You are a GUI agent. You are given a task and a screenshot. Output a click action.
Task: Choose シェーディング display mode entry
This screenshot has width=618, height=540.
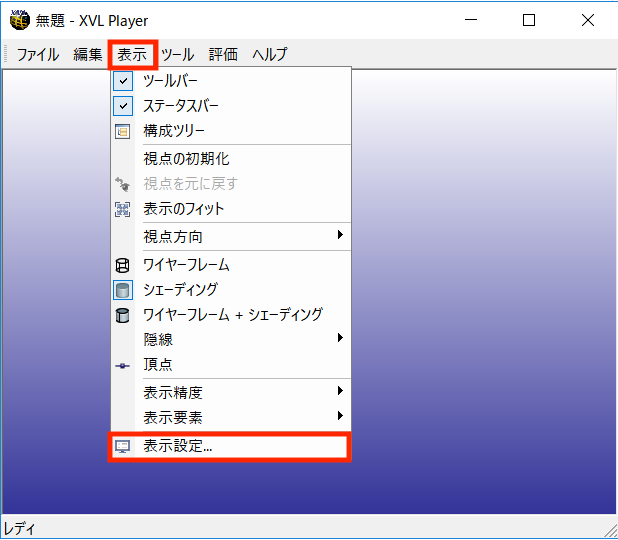(x=231, y=290)
